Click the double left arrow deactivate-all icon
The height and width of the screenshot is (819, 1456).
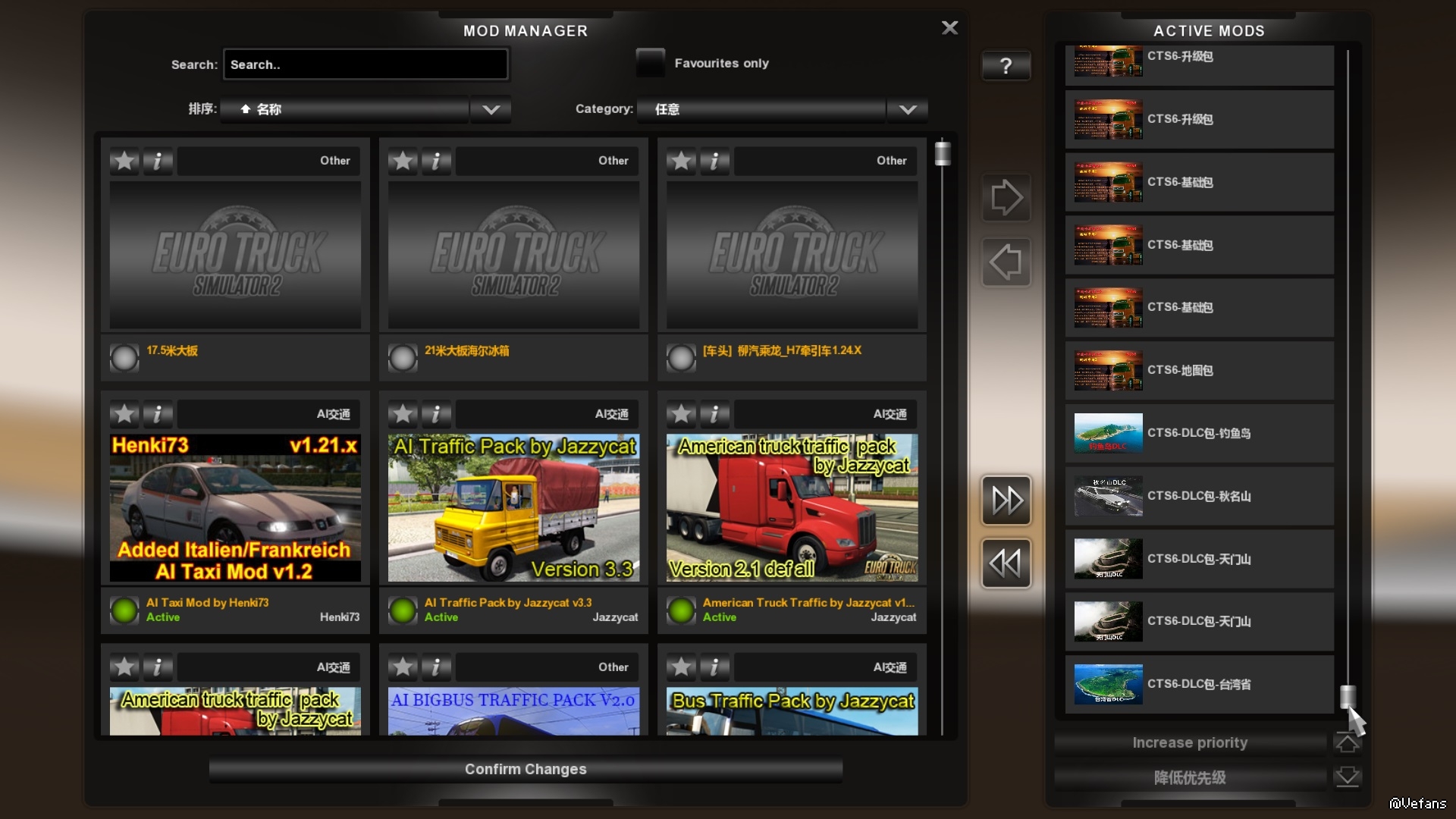pos(1006,563)
